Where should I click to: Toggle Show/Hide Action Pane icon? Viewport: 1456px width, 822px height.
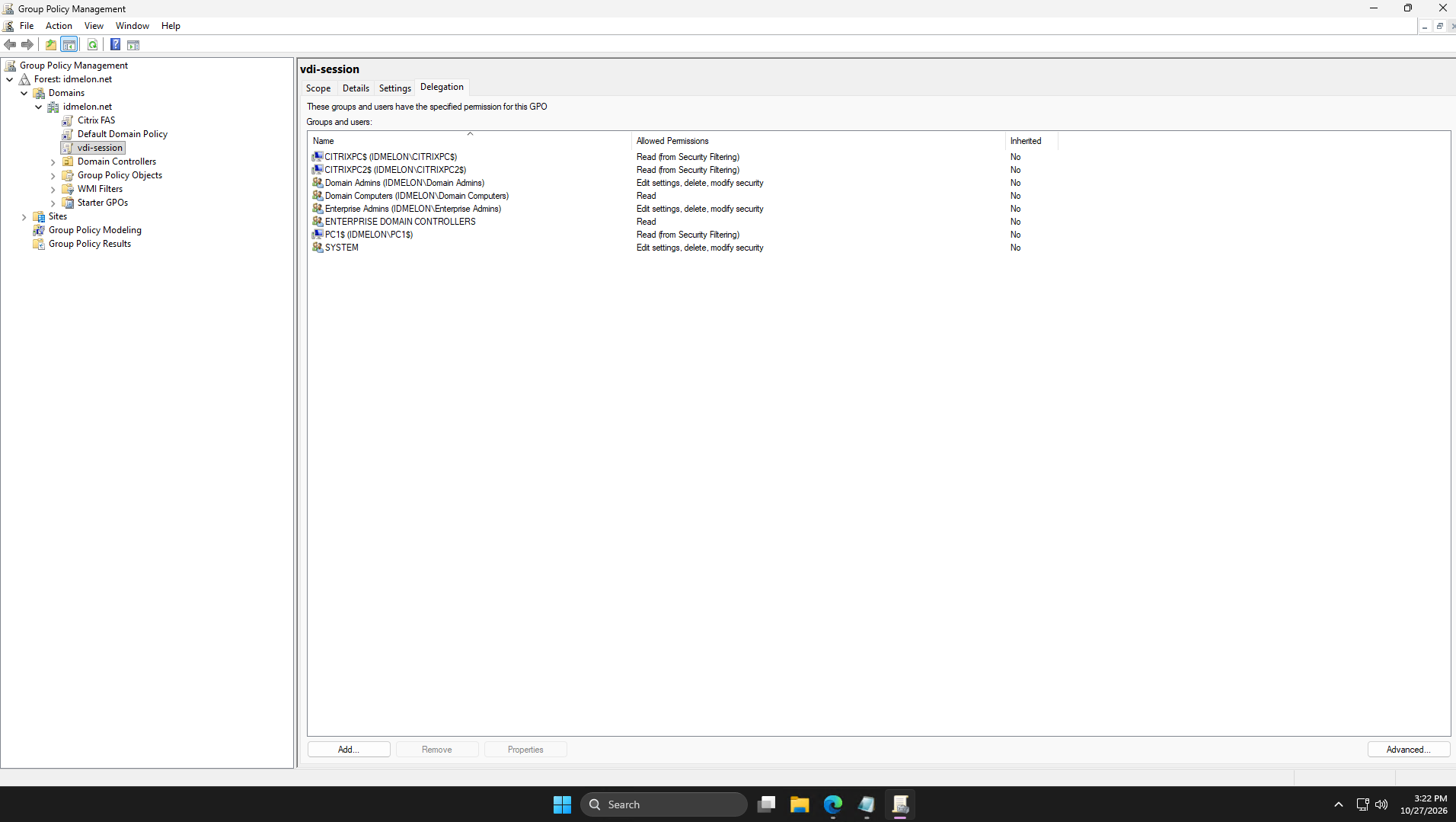[133, 45]
